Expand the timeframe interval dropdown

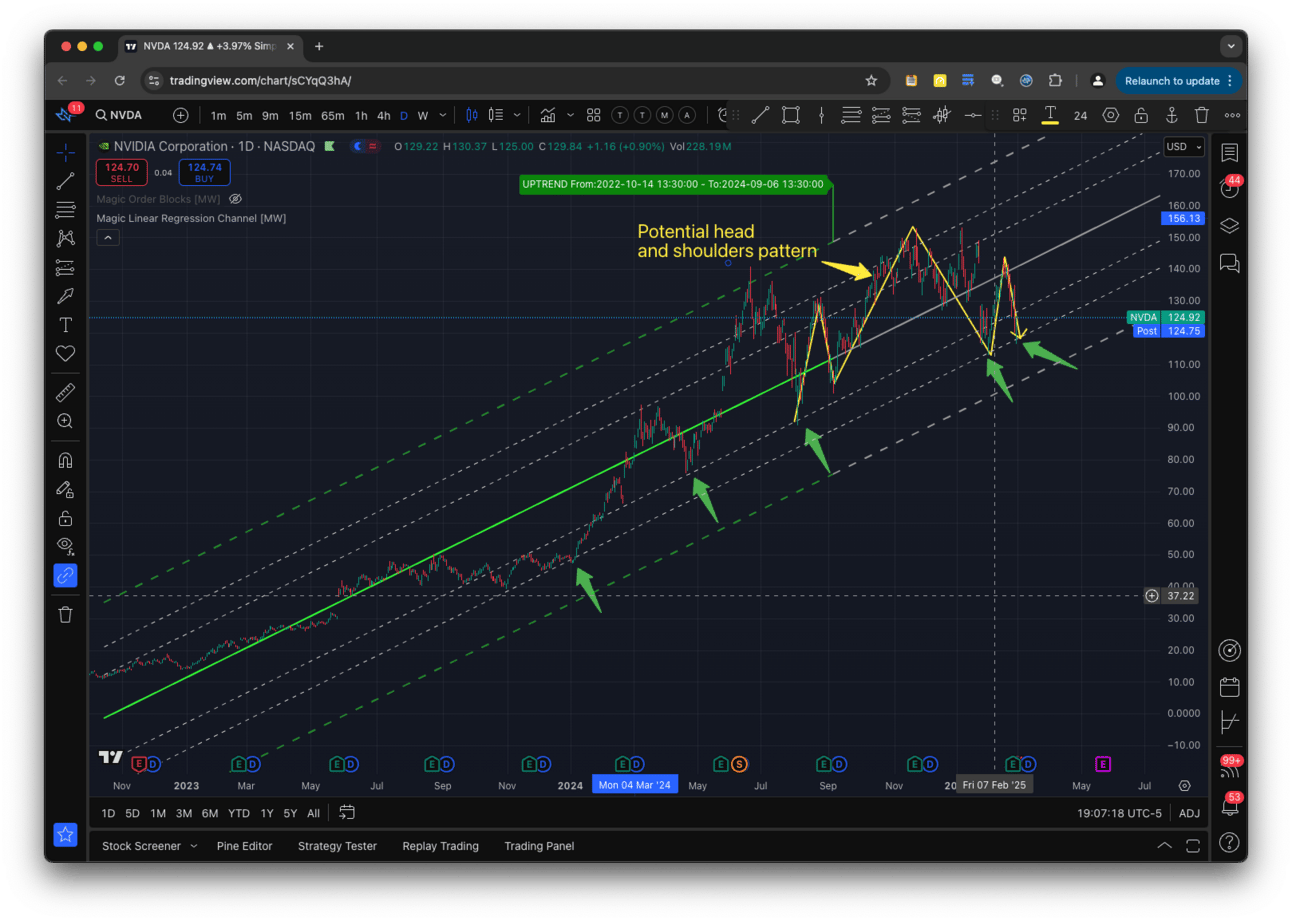click(x=443, y=115)
